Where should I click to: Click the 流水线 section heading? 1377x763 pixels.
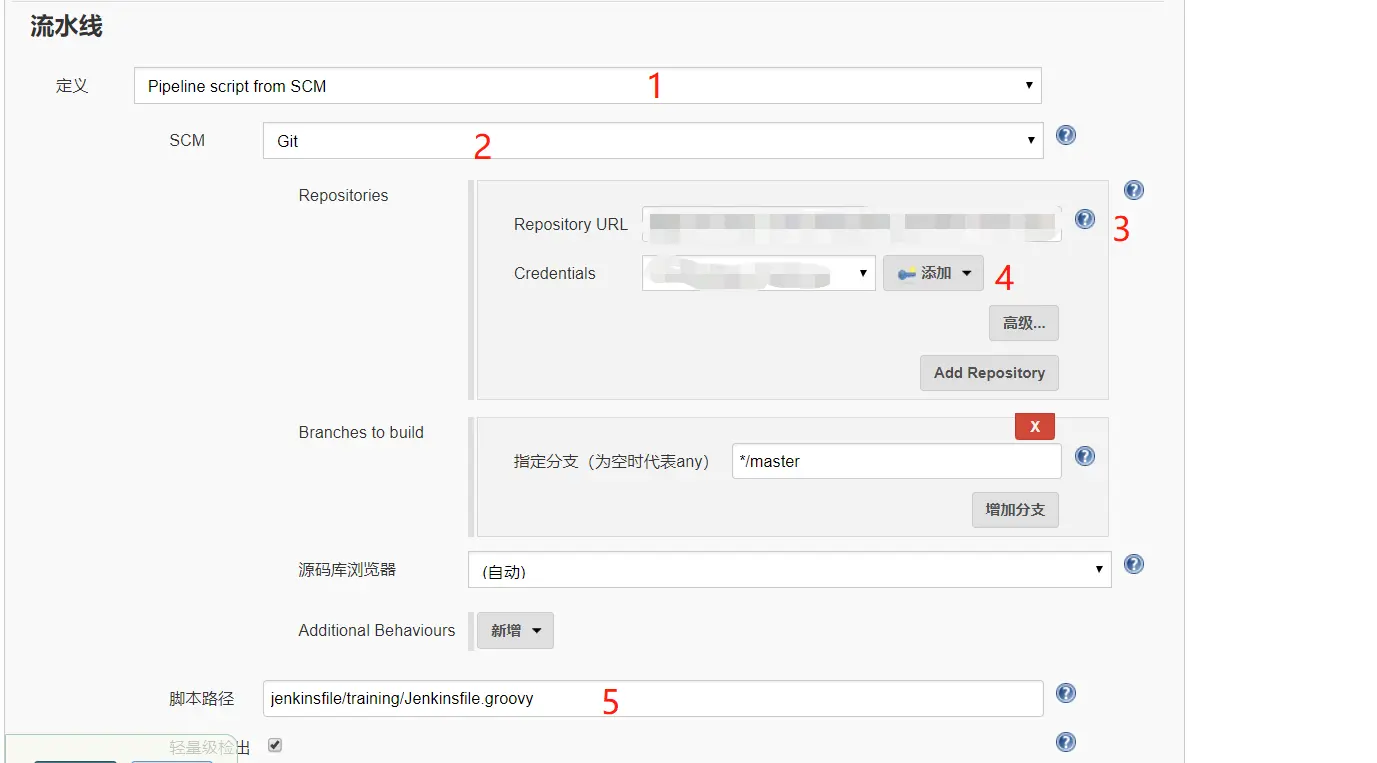pos(66,27)
